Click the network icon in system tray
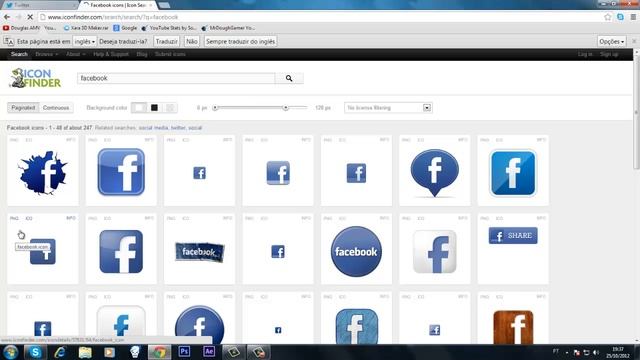Image resolution: width=640 pixels, height=360 pixels. (586, 352)
